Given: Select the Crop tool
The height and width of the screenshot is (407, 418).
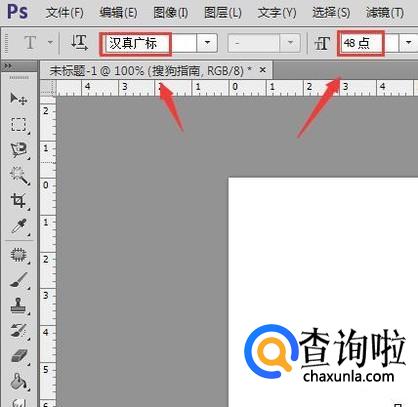Looking at the screenshot, I should pos(18,201).
